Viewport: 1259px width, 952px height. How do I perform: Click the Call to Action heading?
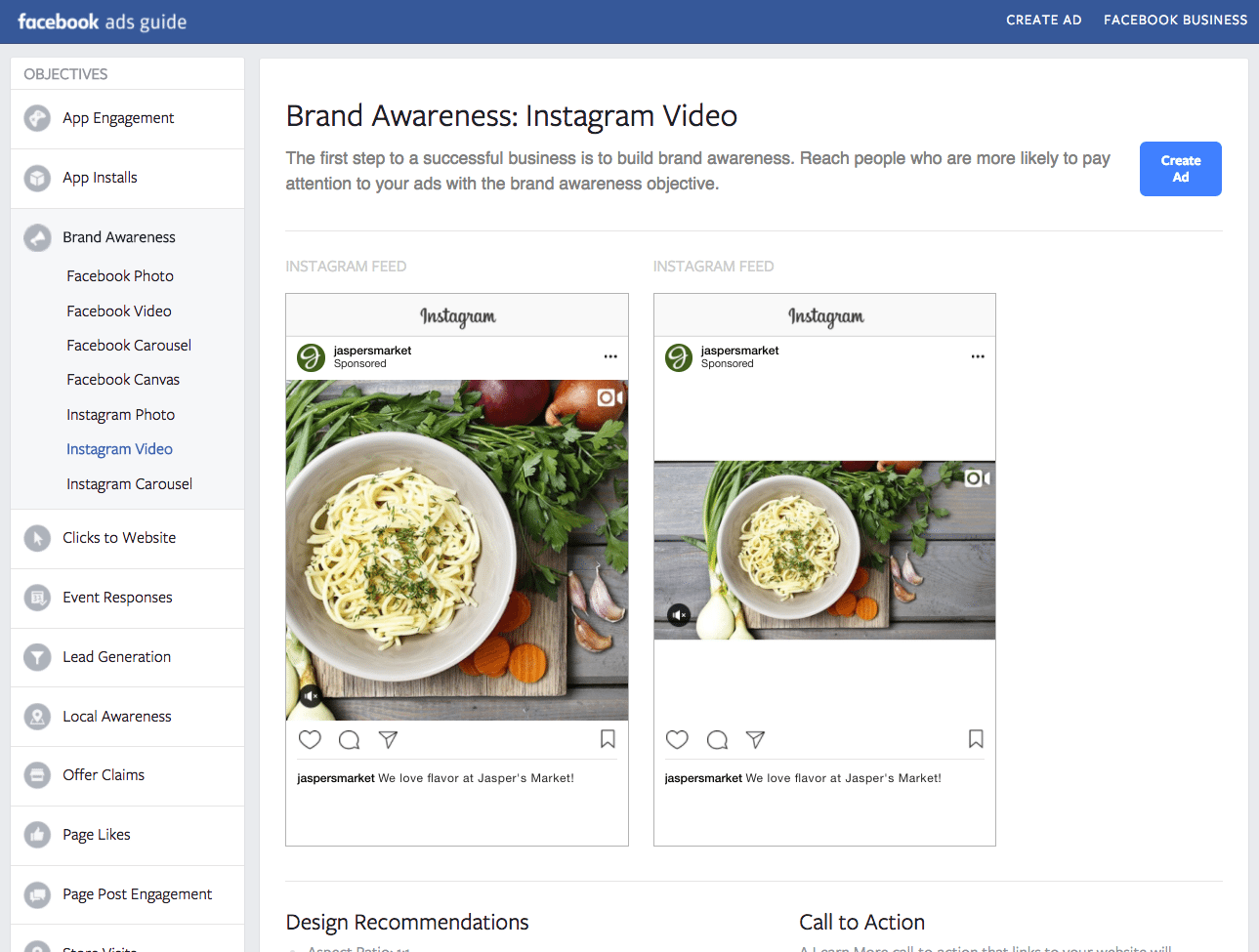pyautogui.click(x=861, y=923)
